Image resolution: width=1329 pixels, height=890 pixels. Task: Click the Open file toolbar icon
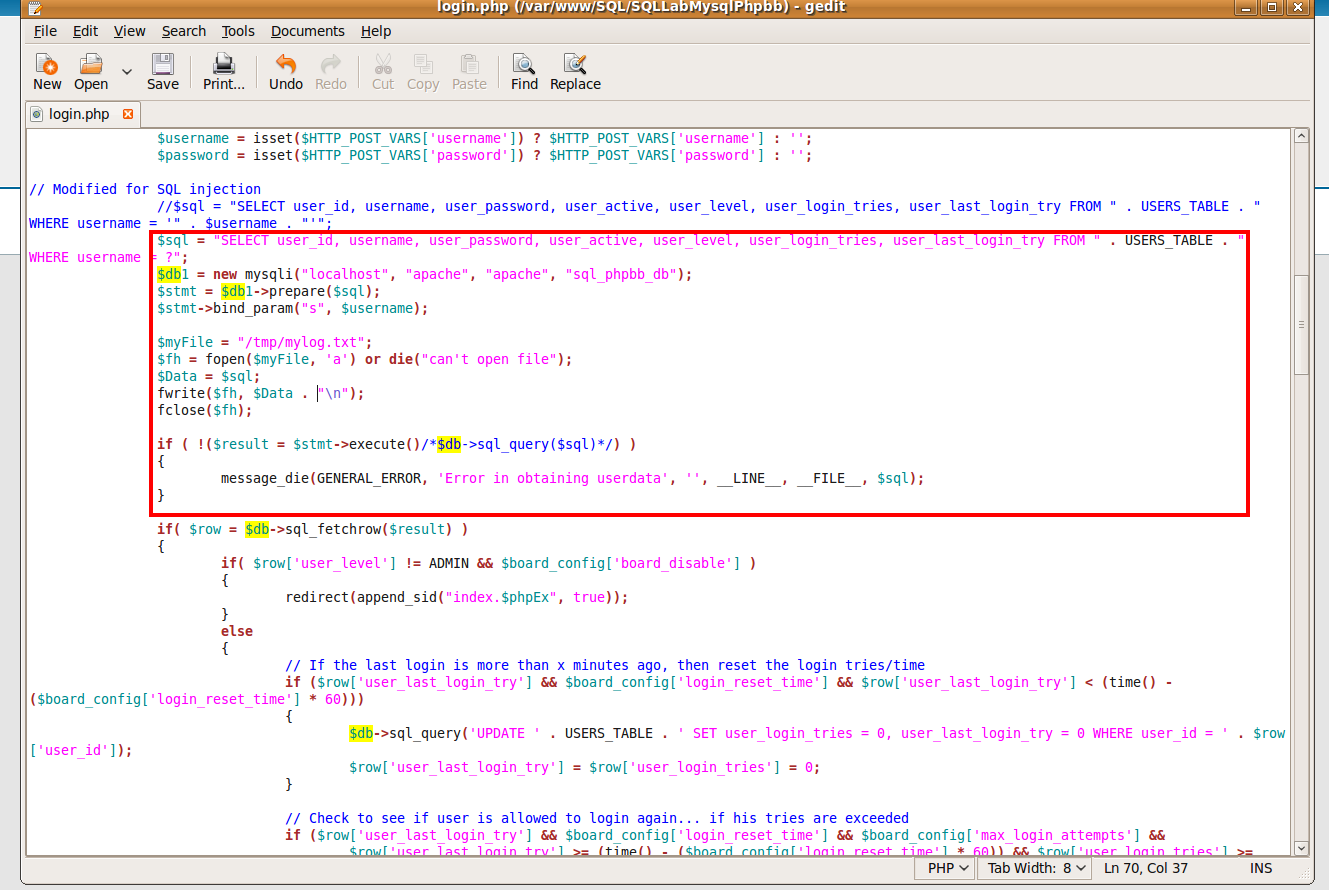coord(91,71)
